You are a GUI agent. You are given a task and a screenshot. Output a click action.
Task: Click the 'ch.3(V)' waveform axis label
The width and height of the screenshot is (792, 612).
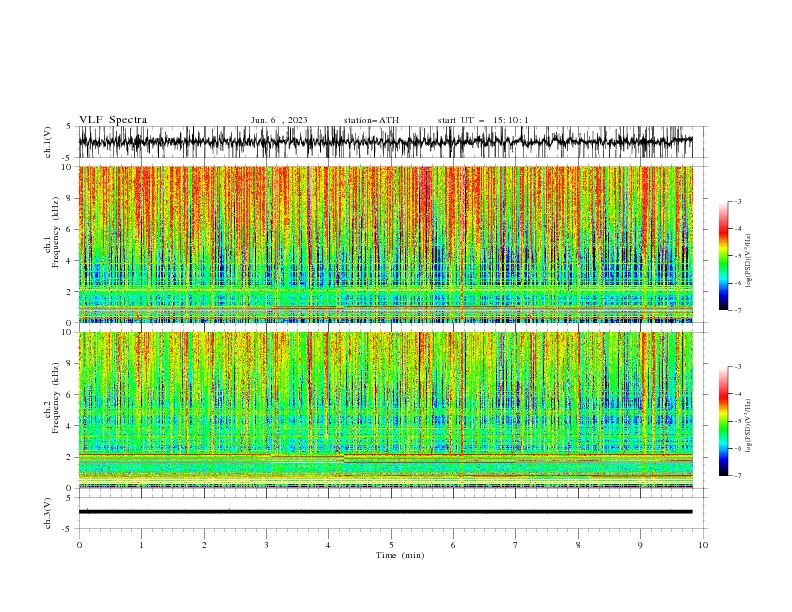[x=48, y=513]
